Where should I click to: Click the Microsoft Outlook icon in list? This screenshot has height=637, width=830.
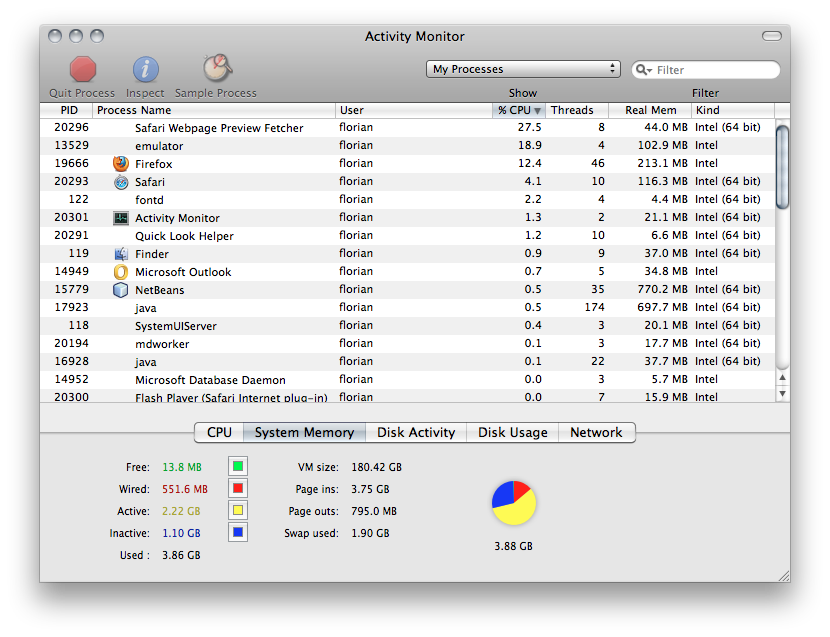(121, 272)
